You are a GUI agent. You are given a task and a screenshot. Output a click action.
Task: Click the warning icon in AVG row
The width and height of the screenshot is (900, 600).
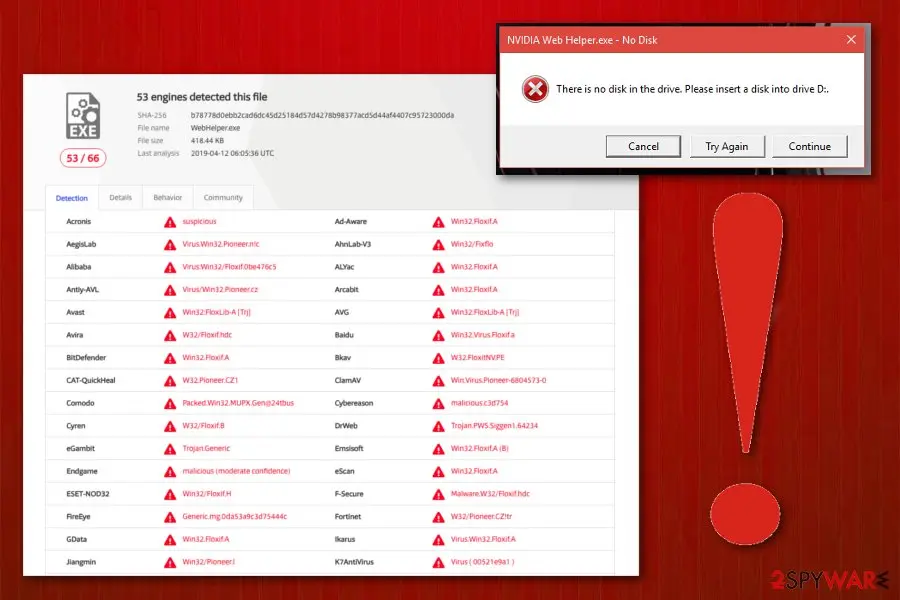pos(439,313)
